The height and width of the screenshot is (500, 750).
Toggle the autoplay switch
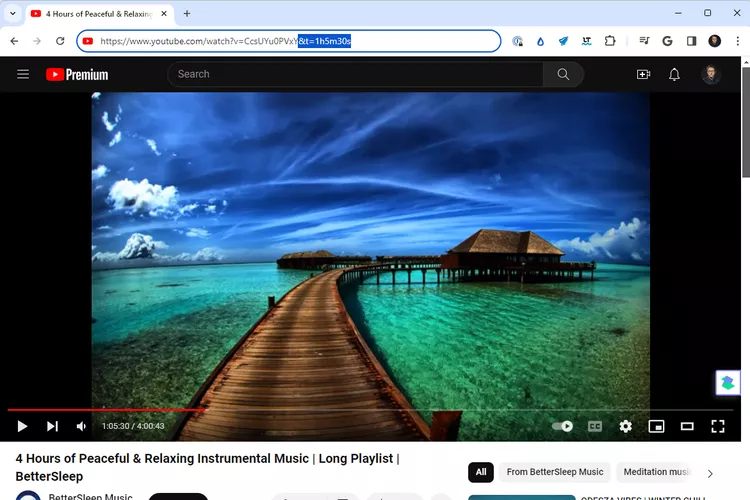[563, 426]
